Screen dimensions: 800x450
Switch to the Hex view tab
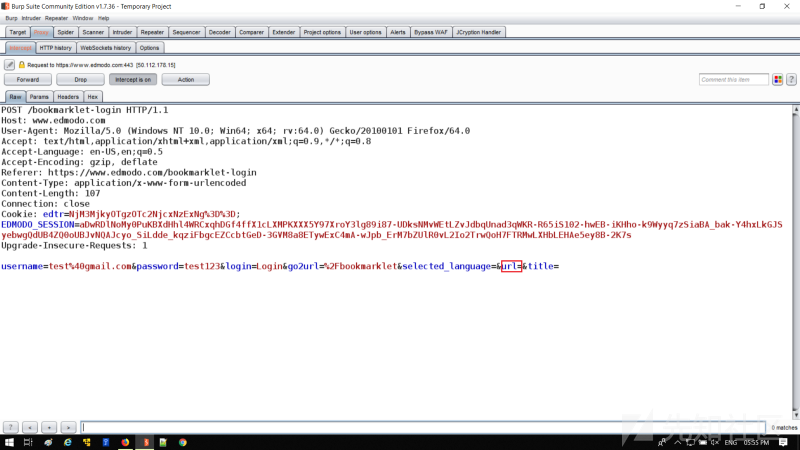click(92, 96)
